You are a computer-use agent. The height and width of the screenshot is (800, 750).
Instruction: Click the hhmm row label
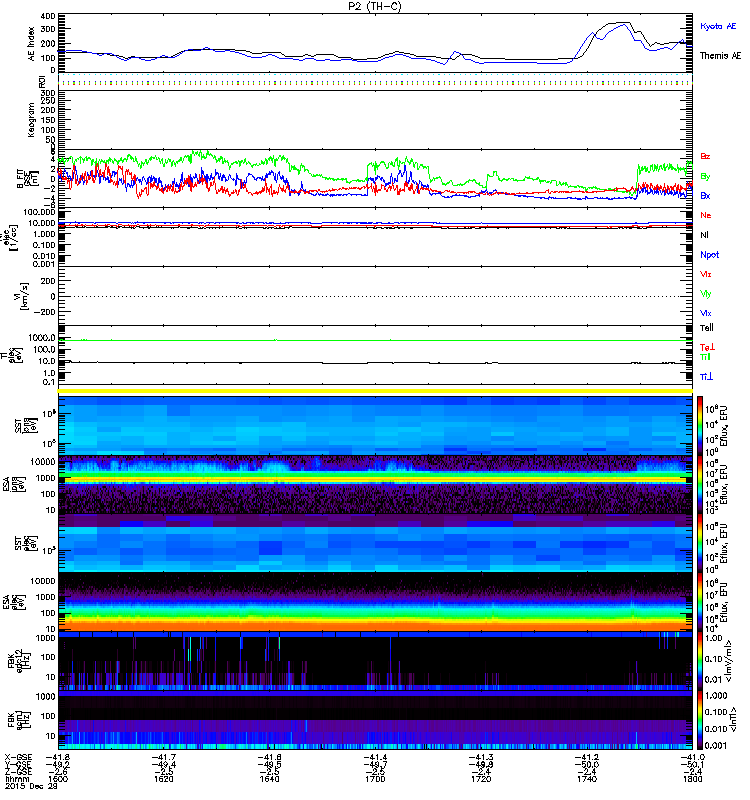pyautogui.click(x=17, y=779)
